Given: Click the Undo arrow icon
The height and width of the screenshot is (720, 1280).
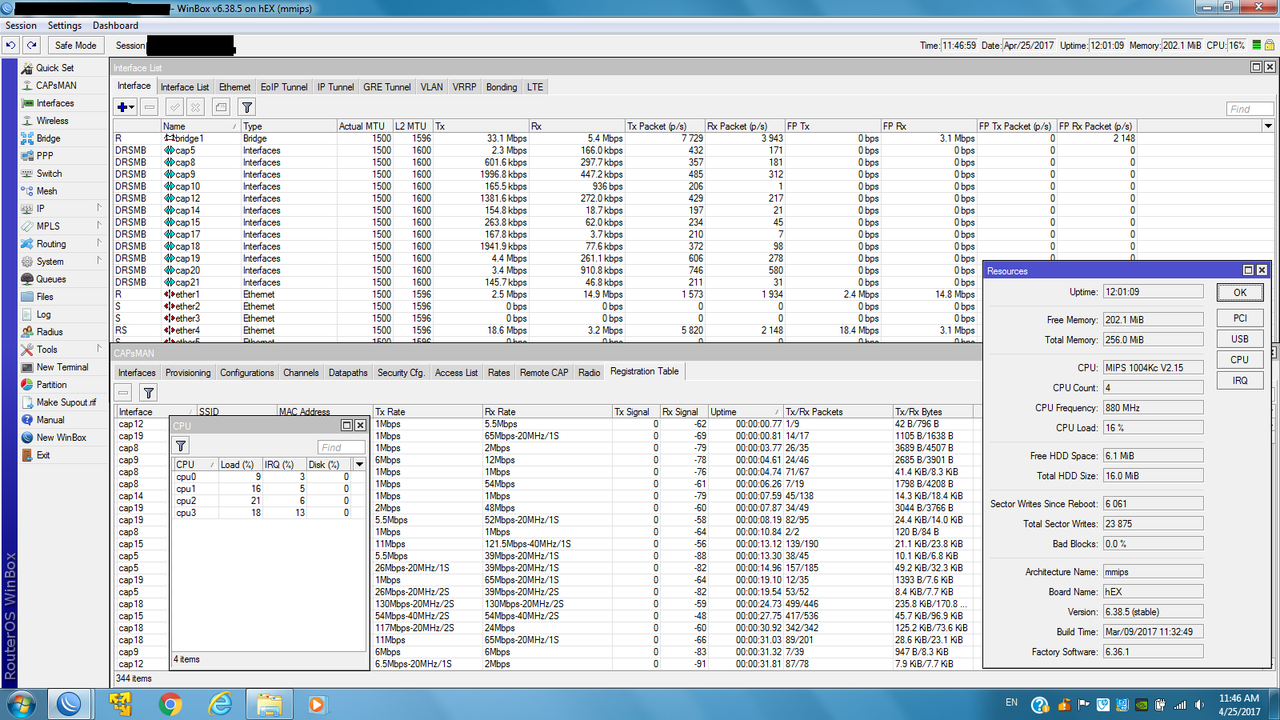Looking at the screenshot, I should click(11, 45).
